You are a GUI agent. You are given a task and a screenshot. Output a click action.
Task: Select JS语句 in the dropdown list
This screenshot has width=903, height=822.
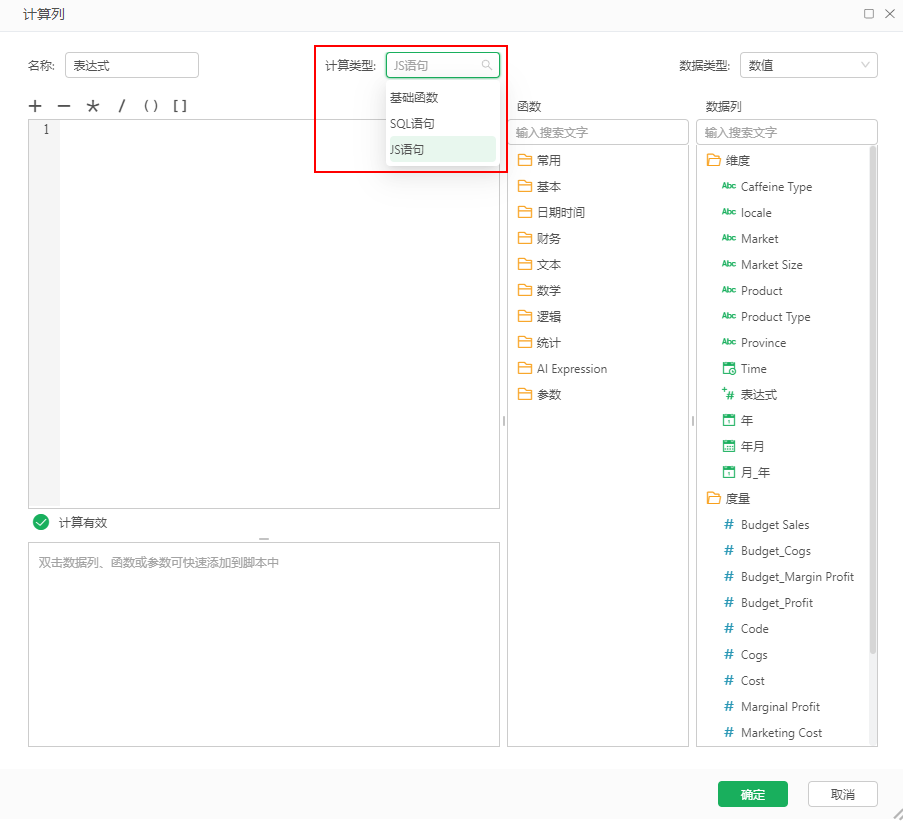pos(407,149)
